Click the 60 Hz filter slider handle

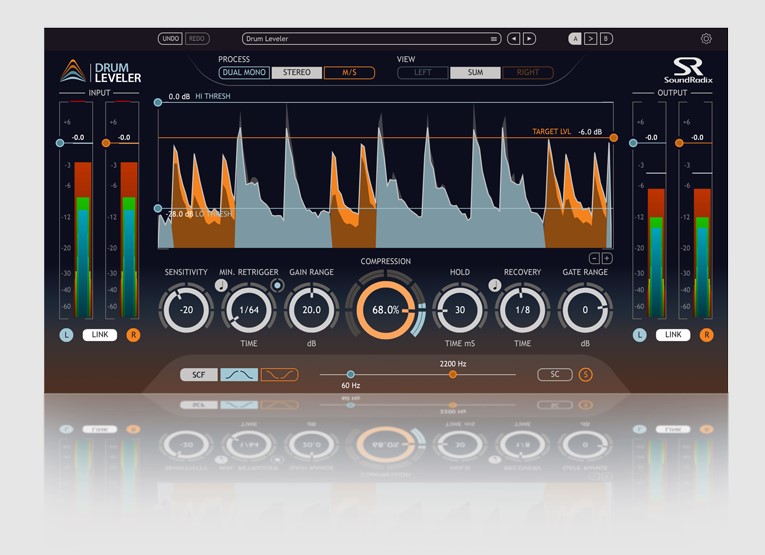pyautogui.click(x=350, y=374)
